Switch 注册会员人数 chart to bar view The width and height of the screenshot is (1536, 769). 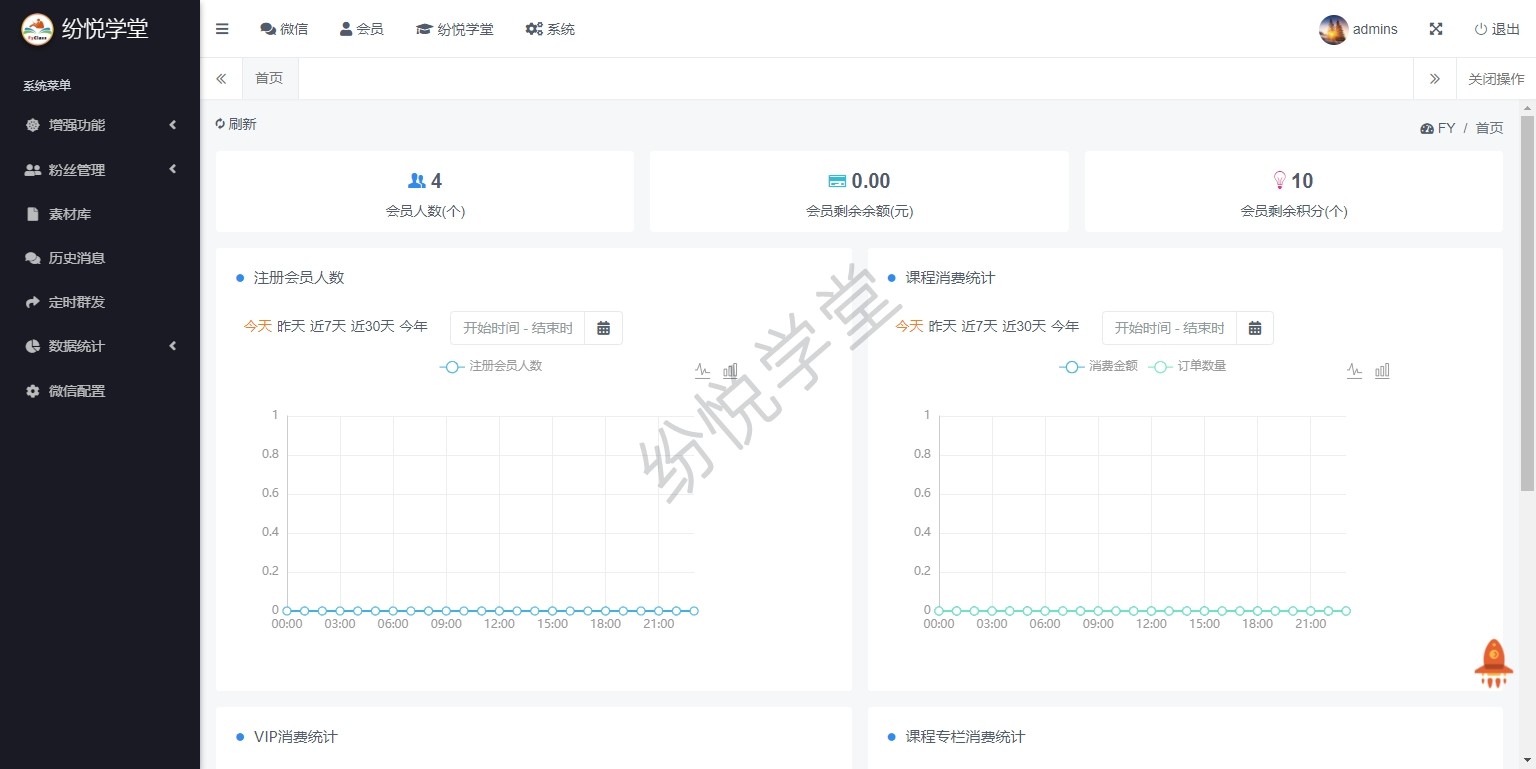[x=730, y=371]
